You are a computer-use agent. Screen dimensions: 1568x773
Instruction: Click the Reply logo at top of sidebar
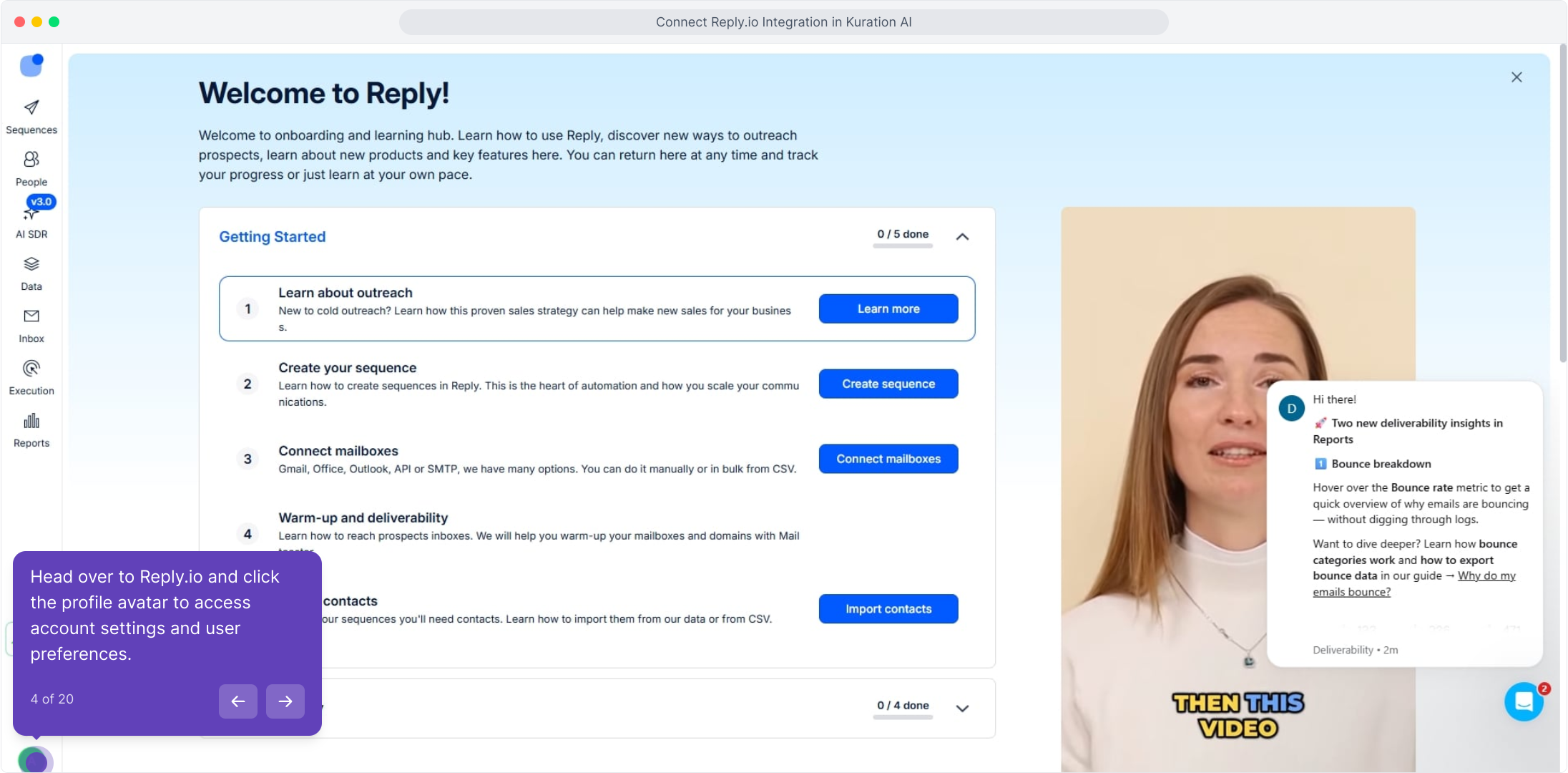(31, 65)
